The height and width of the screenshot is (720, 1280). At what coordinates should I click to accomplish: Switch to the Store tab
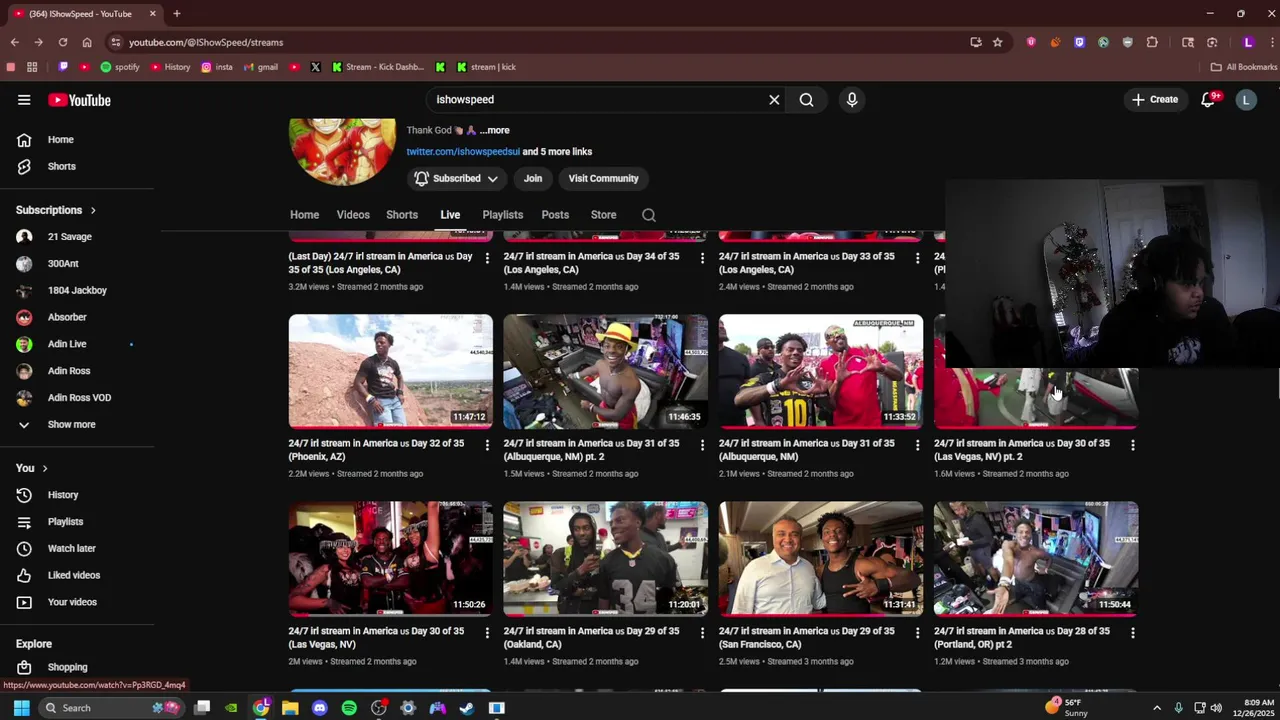tap(603, 215)
